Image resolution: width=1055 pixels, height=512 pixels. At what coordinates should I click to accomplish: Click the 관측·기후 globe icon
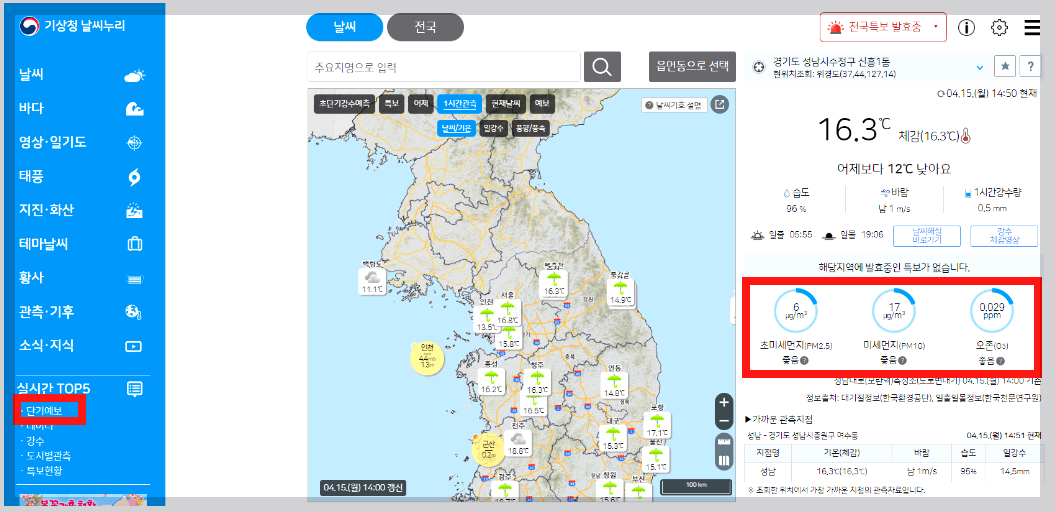[135, 312]
